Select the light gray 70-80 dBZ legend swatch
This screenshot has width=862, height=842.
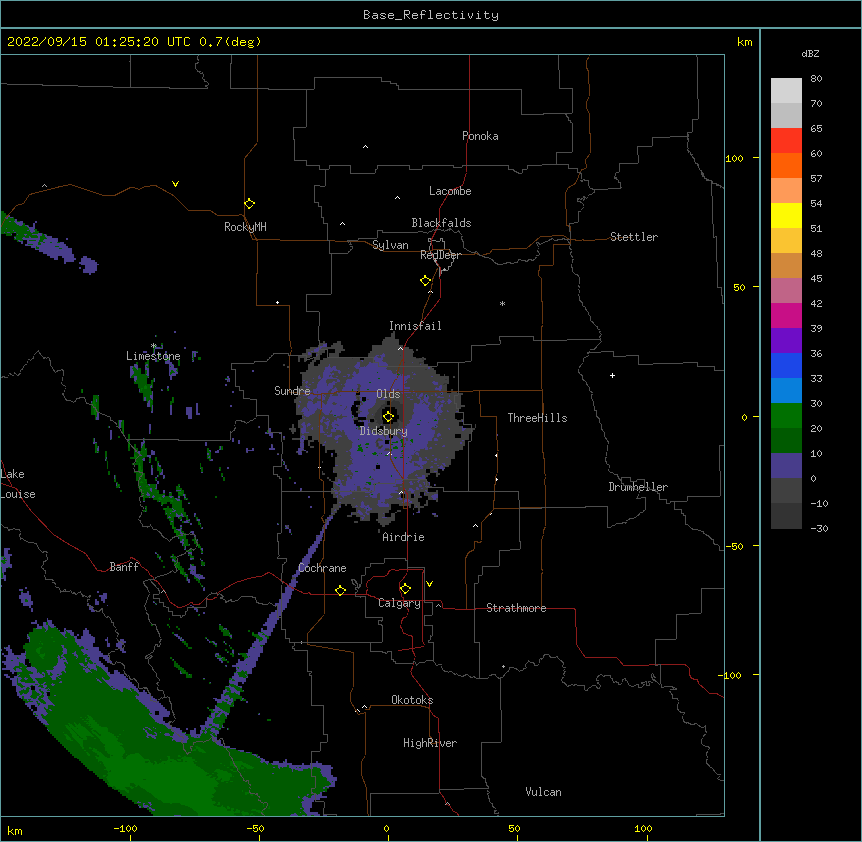(x=786, y=91)
